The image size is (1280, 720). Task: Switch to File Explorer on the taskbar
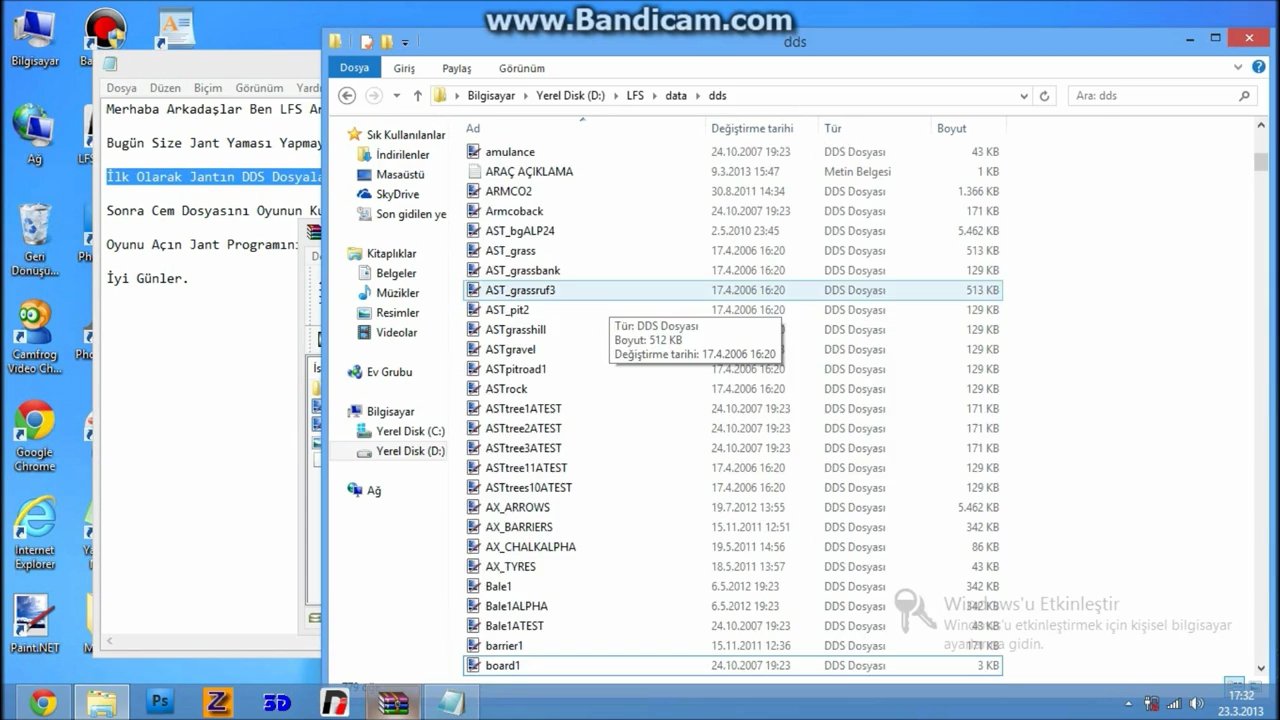click(101, 702)
